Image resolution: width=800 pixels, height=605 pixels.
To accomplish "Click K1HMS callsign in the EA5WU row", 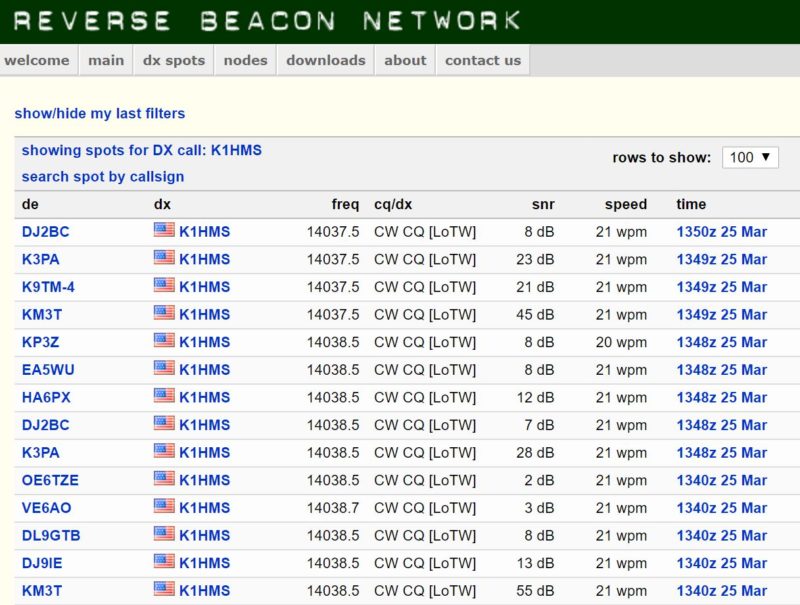I will pos(205,370).
